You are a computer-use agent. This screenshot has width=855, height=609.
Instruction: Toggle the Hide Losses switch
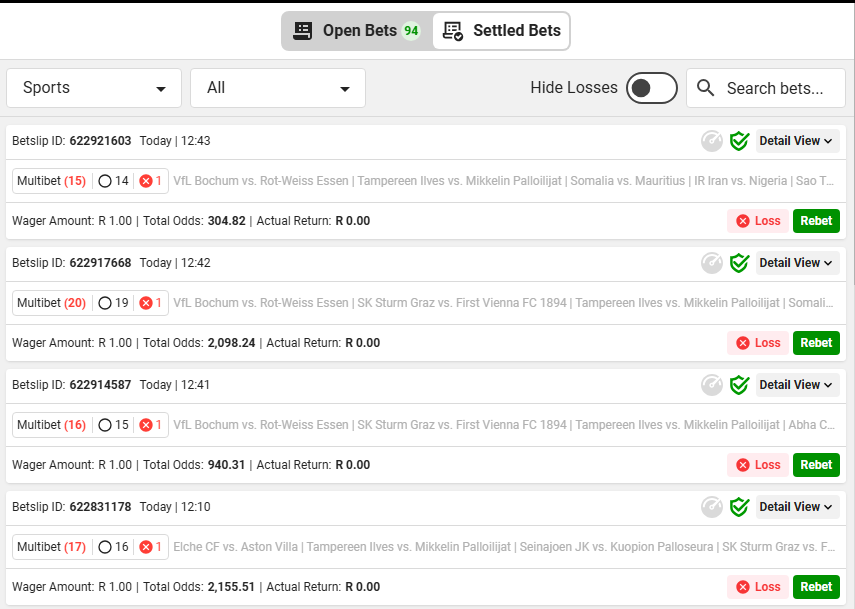[x=652, y=88]
